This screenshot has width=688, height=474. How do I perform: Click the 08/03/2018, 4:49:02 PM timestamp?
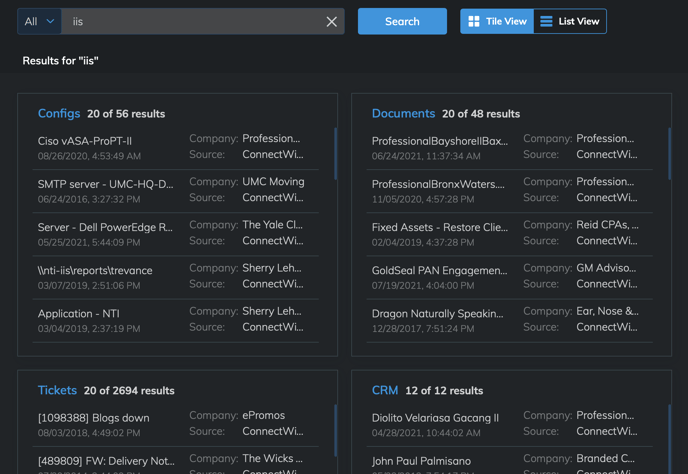tap(89, 433)
